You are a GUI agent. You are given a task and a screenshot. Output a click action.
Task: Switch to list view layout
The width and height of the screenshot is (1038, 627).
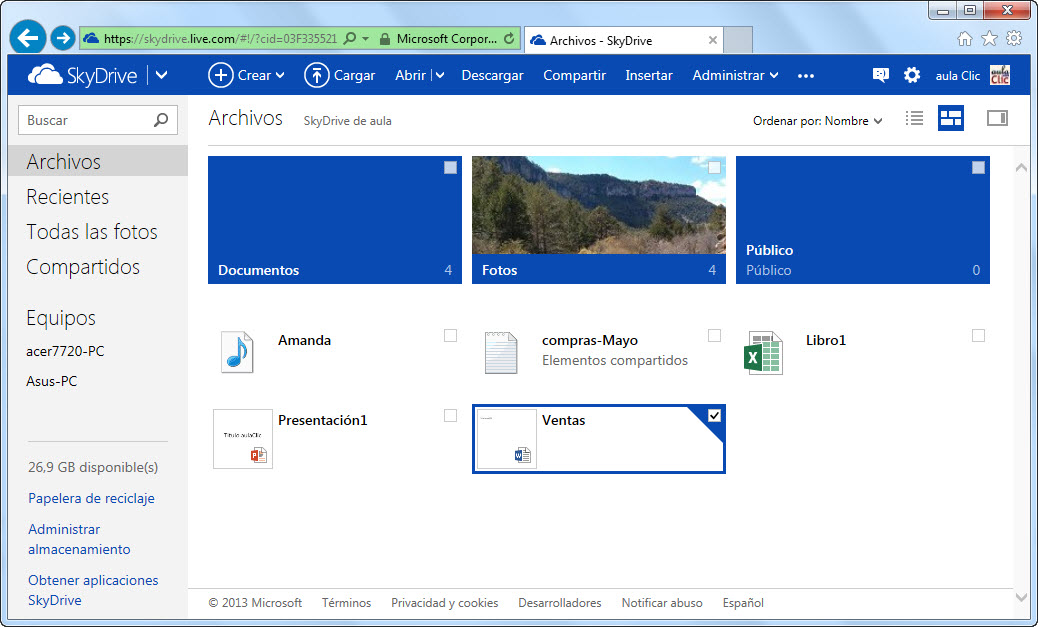(914, 118)
